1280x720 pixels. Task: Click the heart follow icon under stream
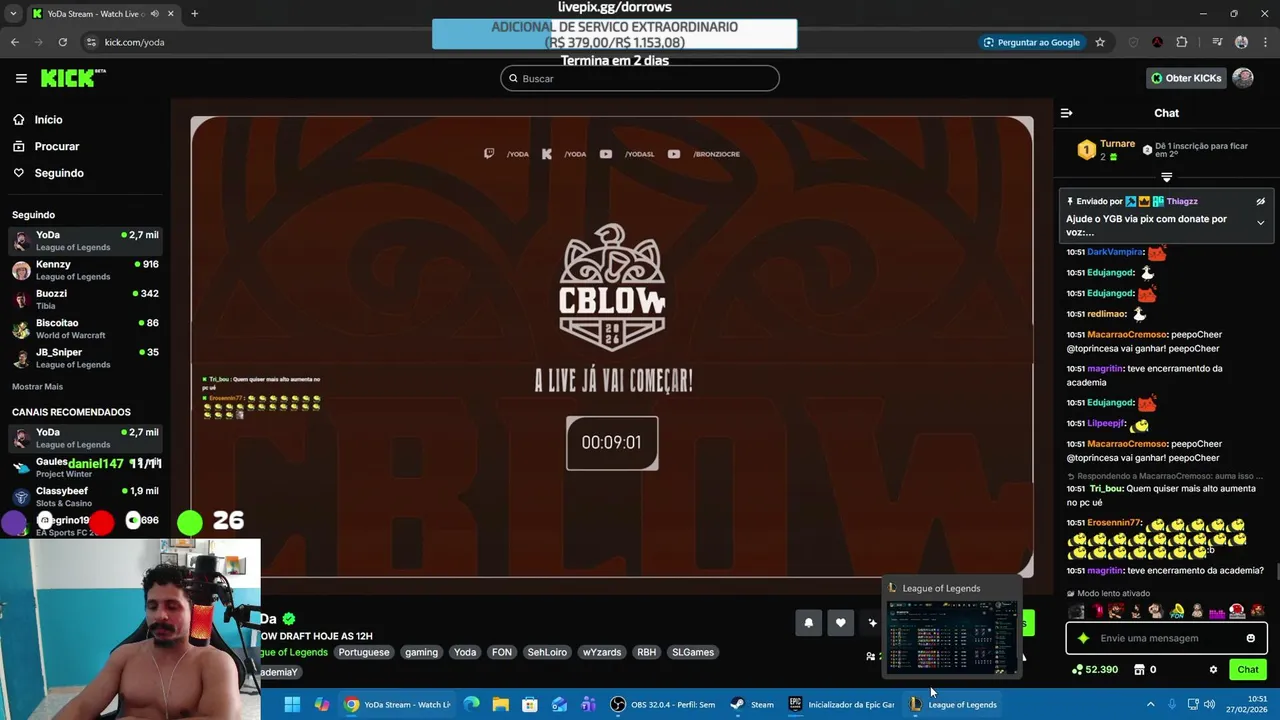point(841,623)
